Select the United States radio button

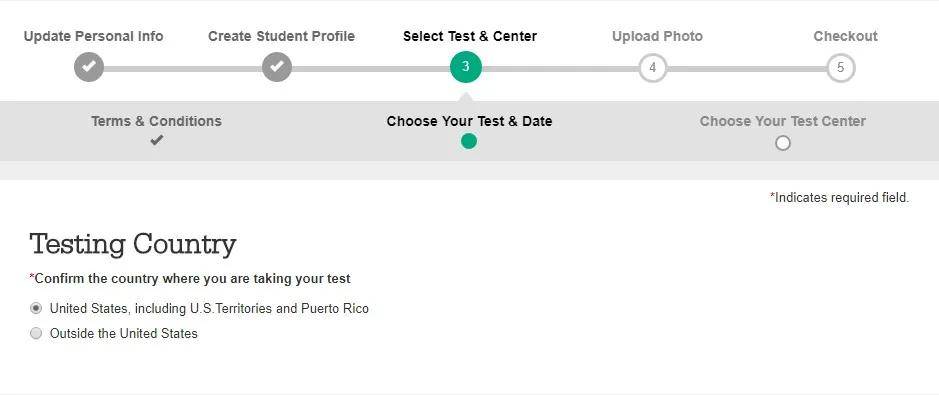[x=36, y=308]
